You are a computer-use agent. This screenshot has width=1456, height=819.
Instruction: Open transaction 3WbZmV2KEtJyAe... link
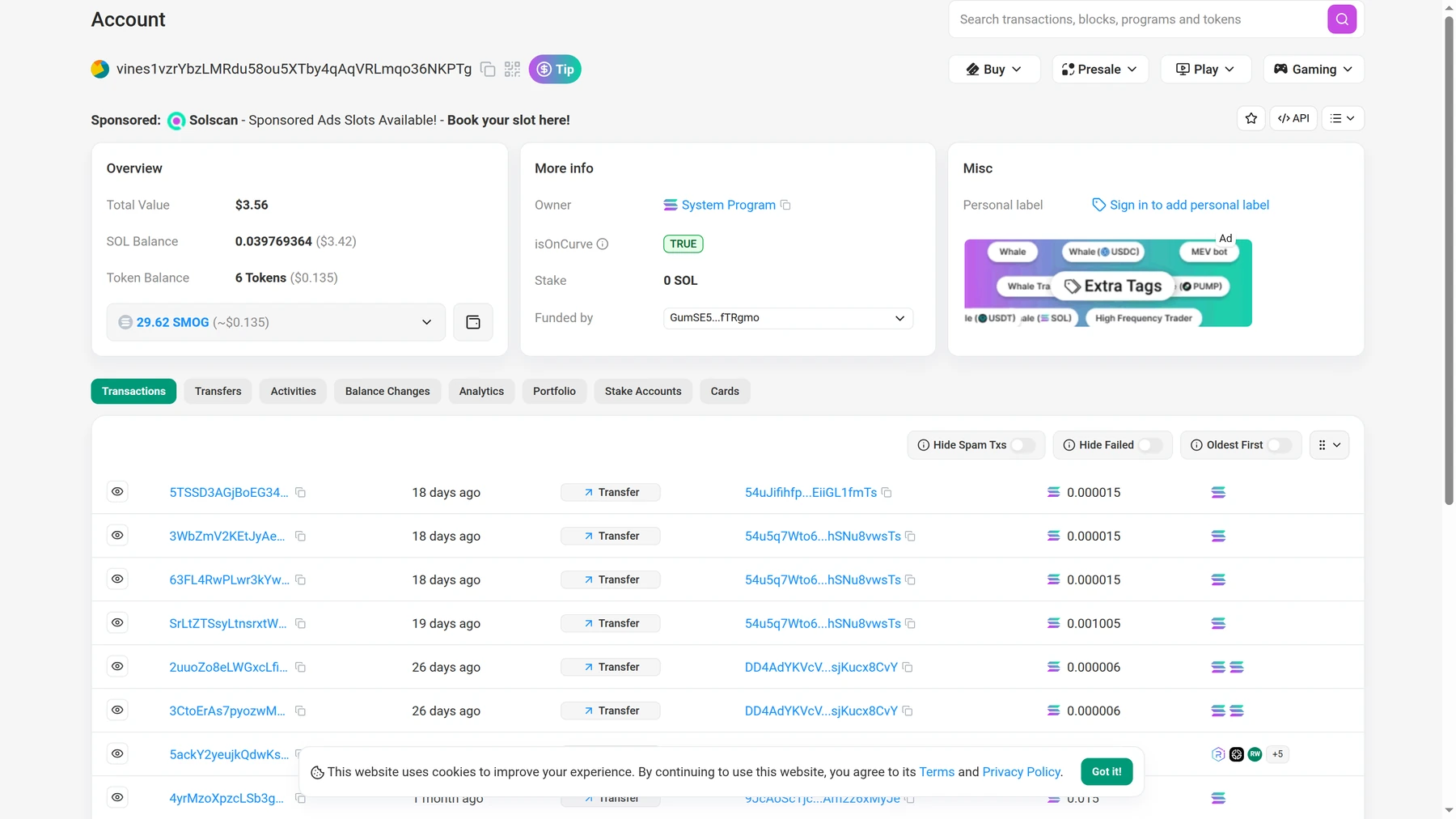click(x=226, y=537)
